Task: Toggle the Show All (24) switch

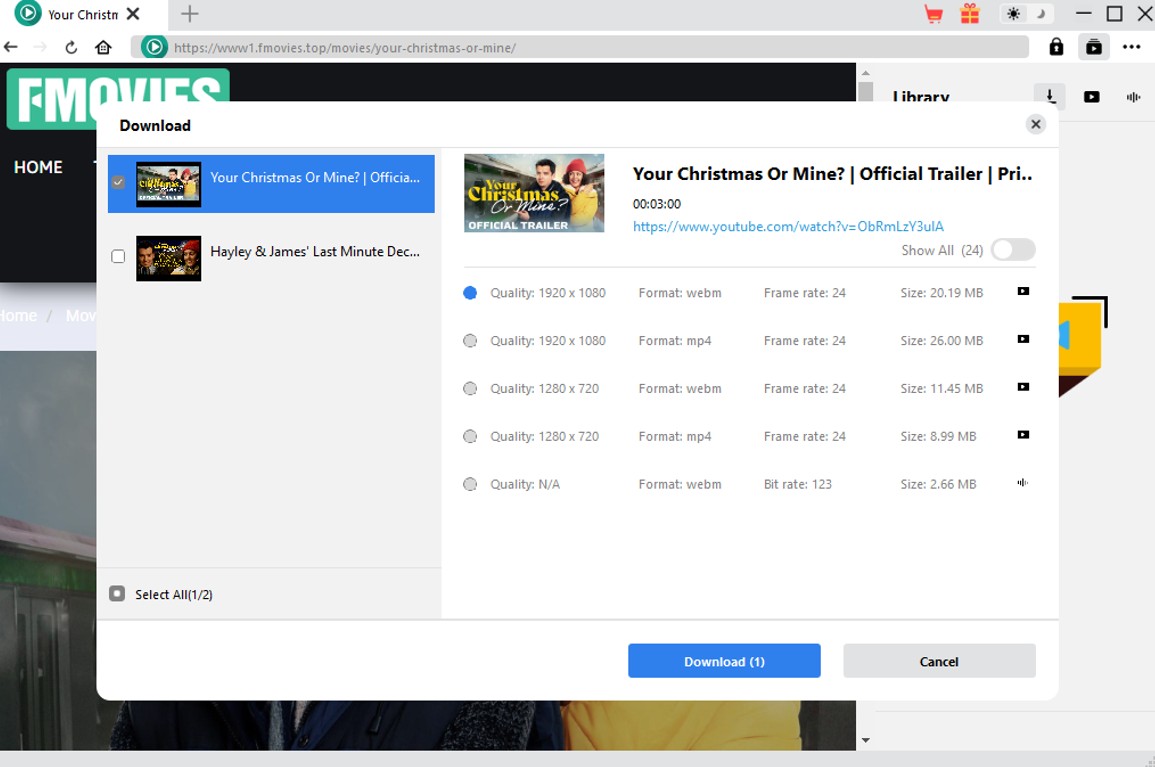Action: tap(1012, 250)
